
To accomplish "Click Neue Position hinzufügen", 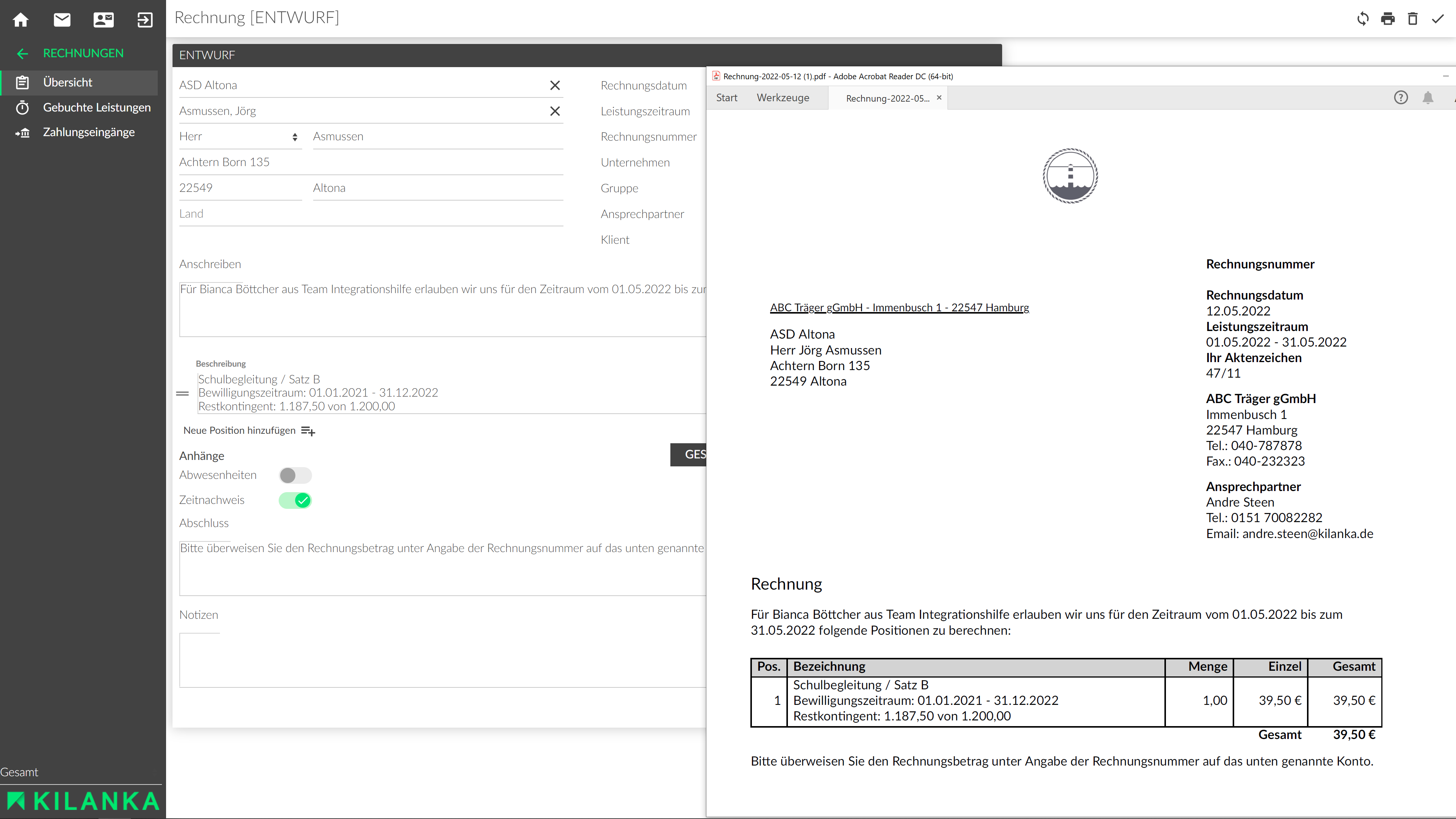I will point(239,431).
